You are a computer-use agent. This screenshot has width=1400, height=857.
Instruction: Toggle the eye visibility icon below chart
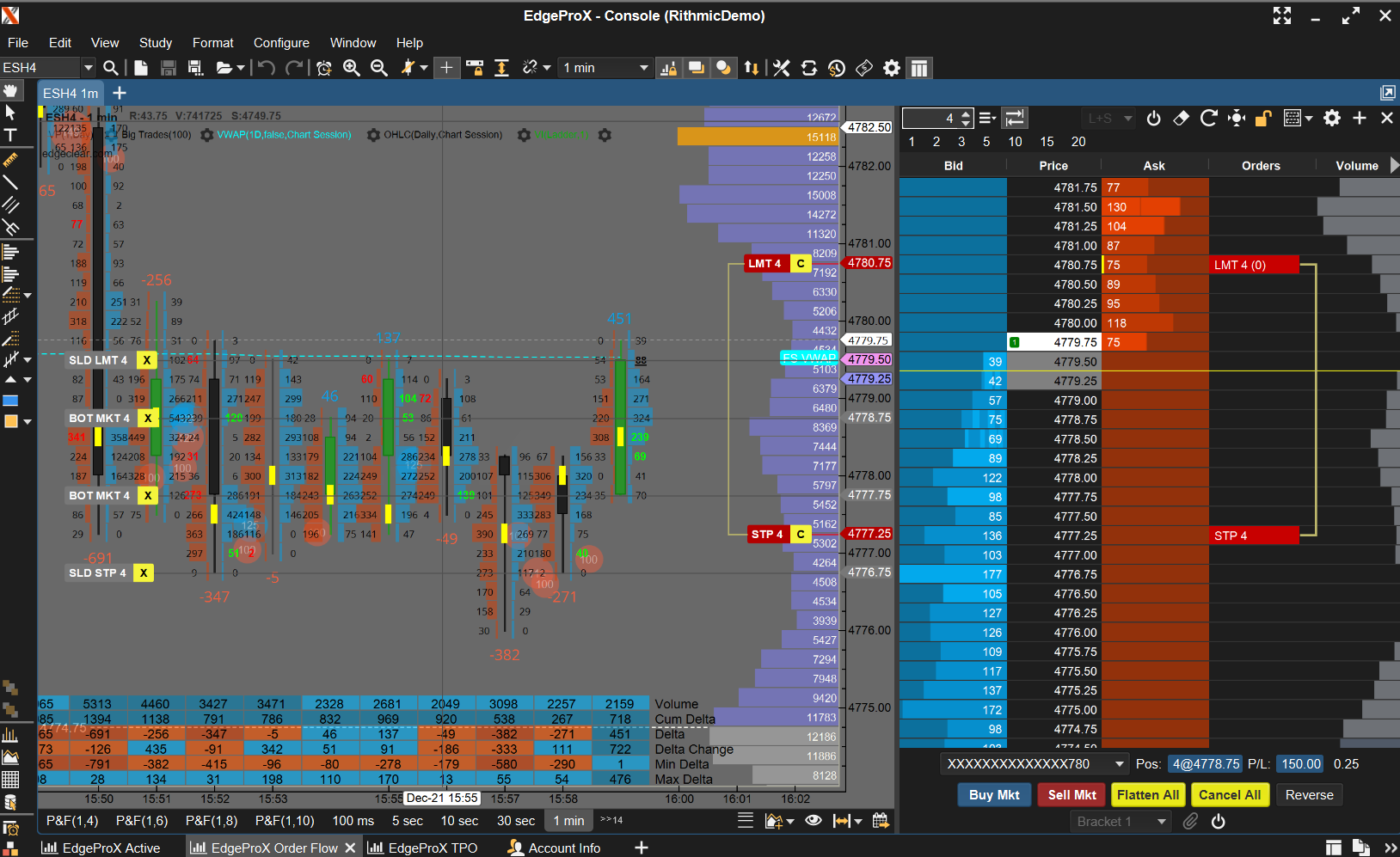(x=813, y=821)
